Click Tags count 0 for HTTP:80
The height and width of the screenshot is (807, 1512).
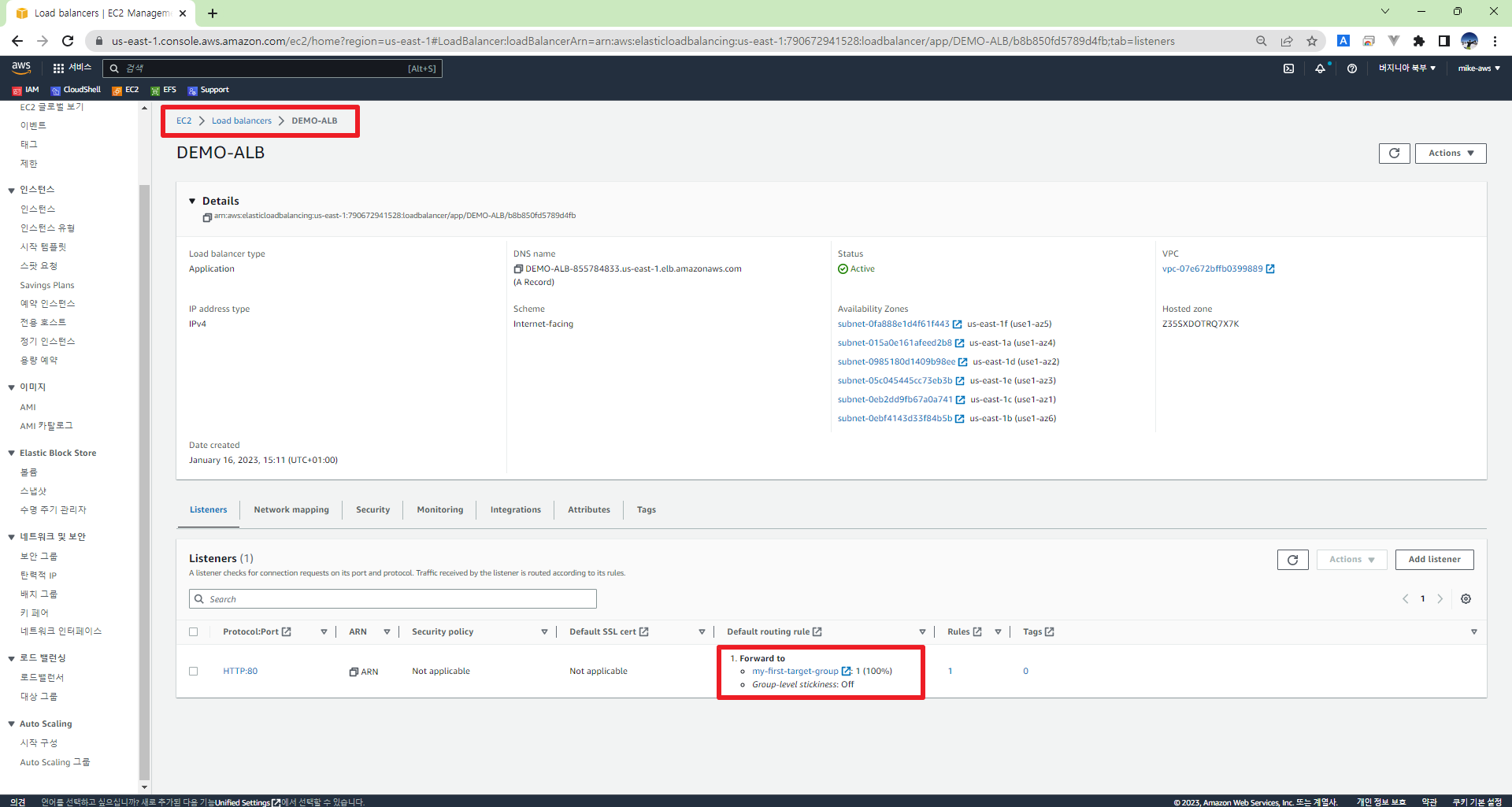(x=1025, y=672)
